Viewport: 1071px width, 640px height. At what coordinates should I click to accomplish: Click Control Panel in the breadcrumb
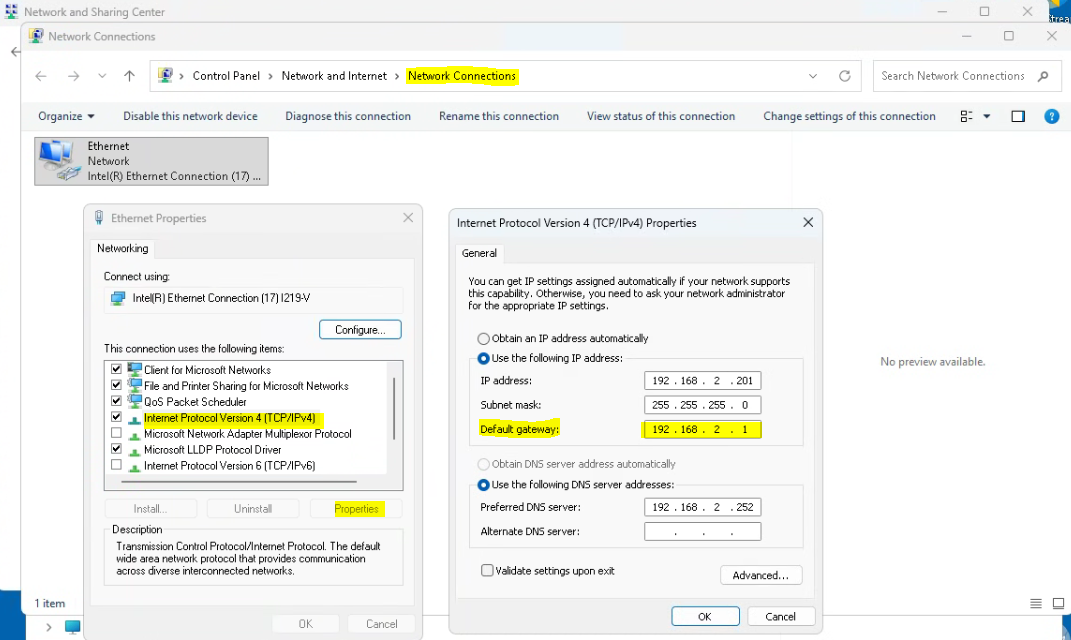click(x=226, y=76)
